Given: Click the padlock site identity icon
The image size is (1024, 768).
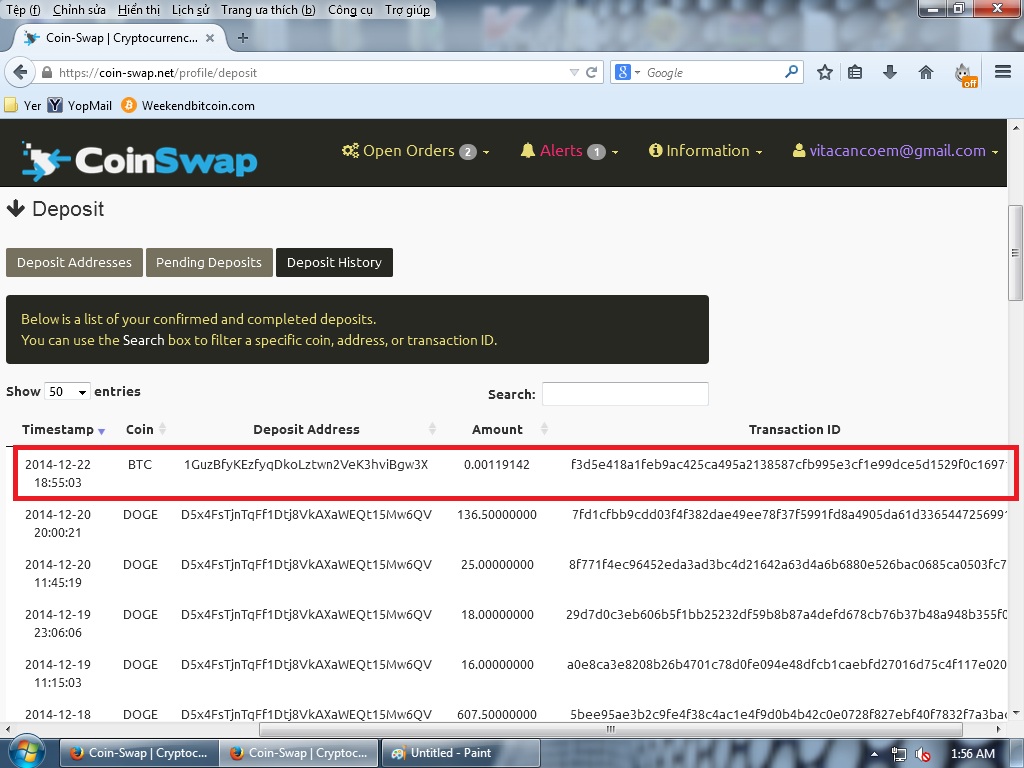Looking at the screenshot, I should click(47, 72).
